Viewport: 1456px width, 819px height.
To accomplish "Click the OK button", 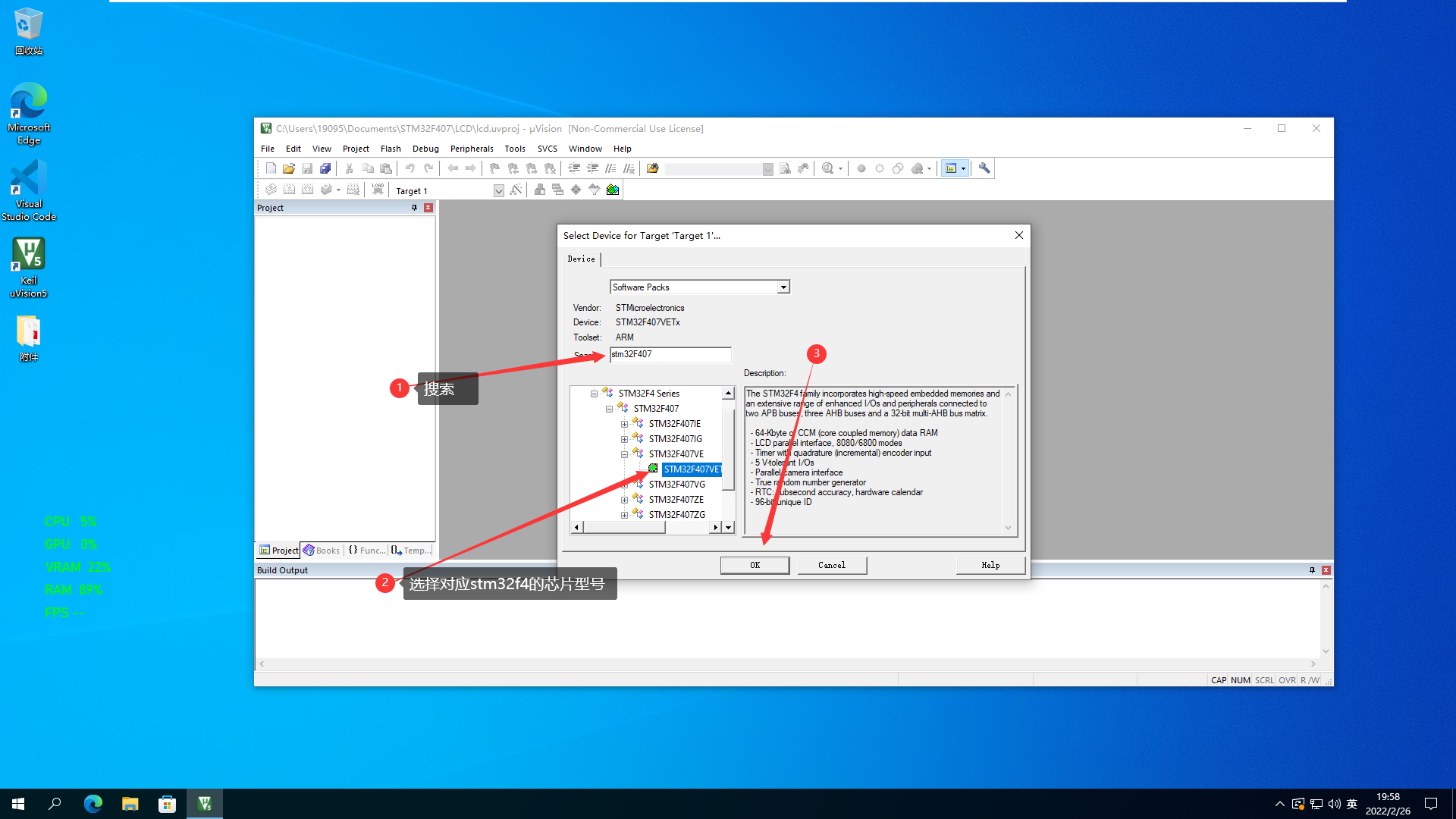I will click(x=755, y=565).
